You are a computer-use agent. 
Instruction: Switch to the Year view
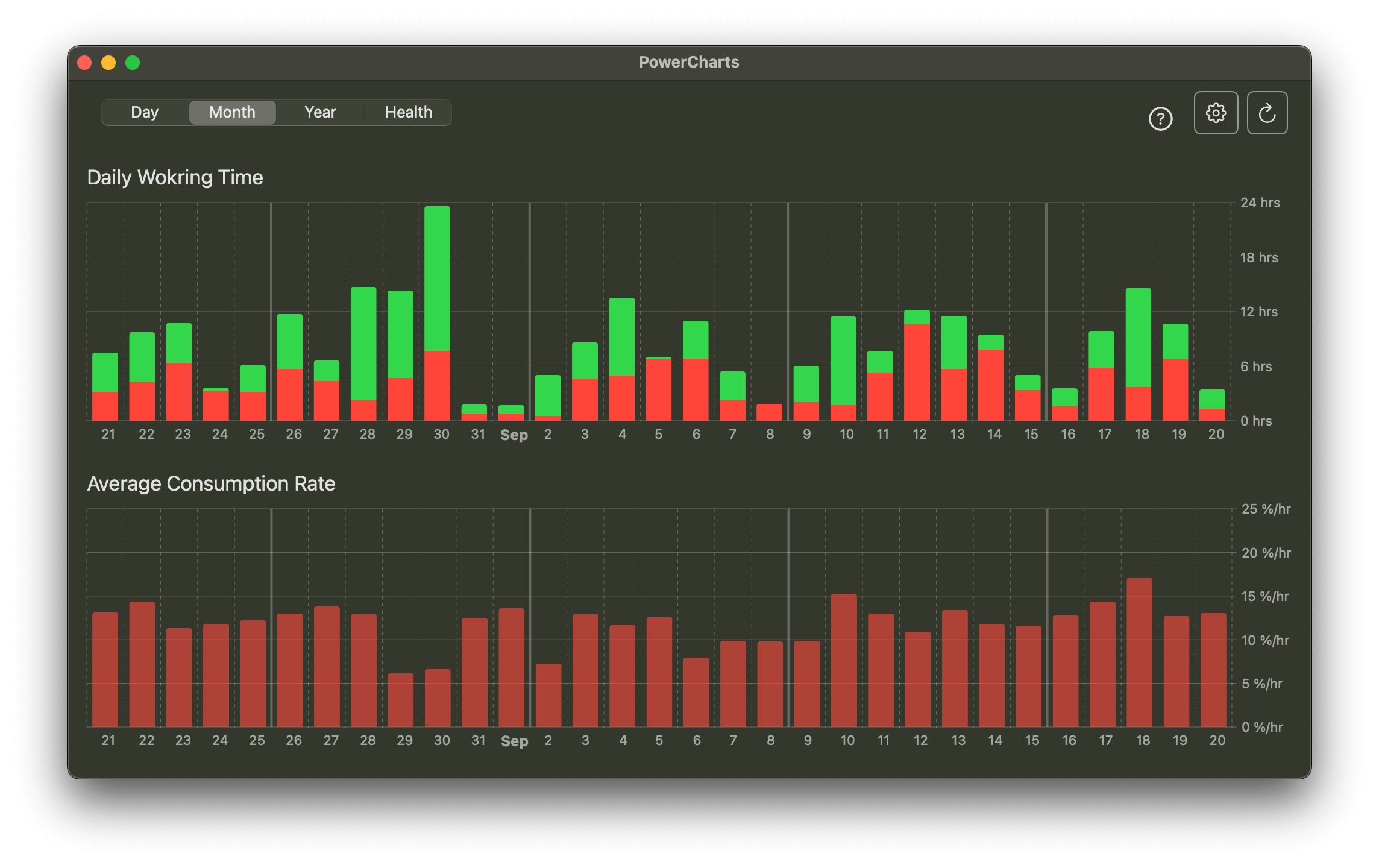tap(320, 112)
